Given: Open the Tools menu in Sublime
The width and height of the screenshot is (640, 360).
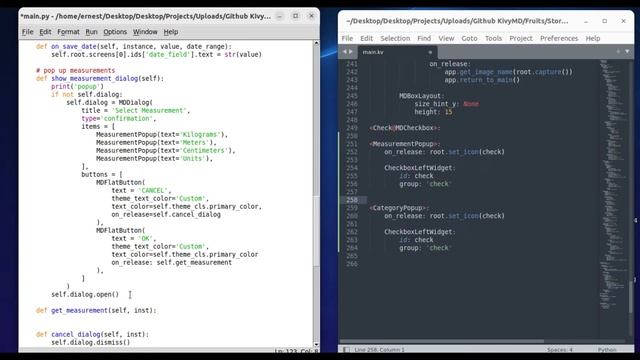Looking at the screenshot, I should (493, 38).
